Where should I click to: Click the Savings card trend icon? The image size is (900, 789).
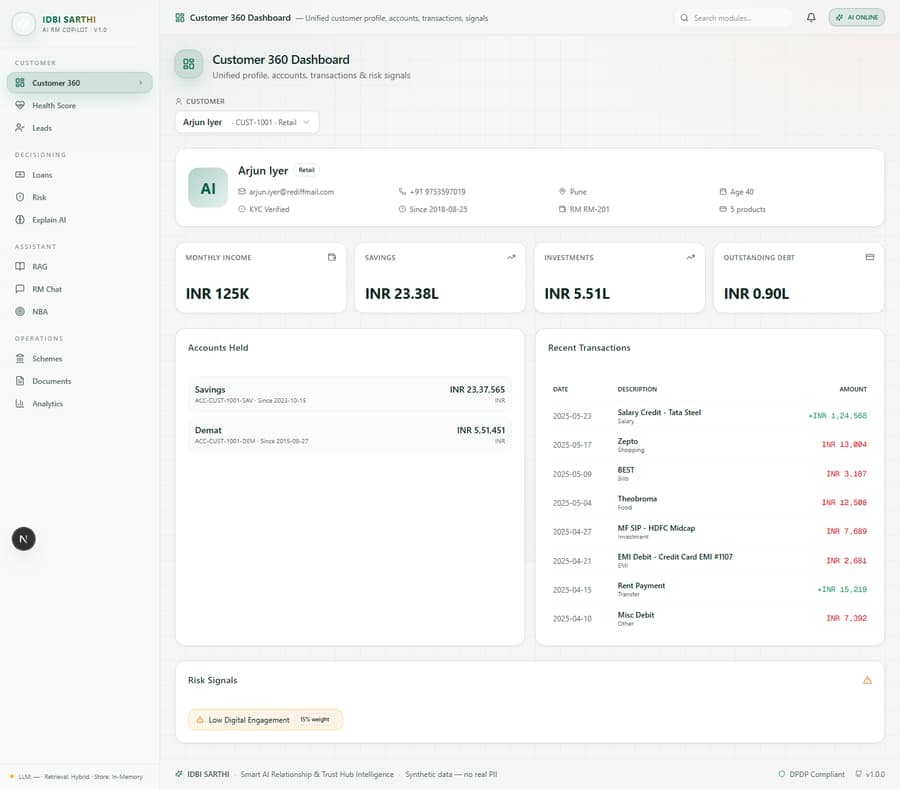511,257
